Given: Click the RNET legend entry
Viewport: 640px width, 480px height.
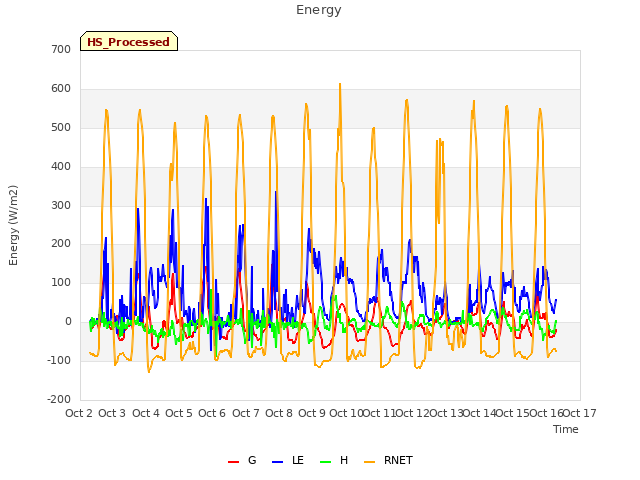Looking at the screenshot, I should coord(388,460).
